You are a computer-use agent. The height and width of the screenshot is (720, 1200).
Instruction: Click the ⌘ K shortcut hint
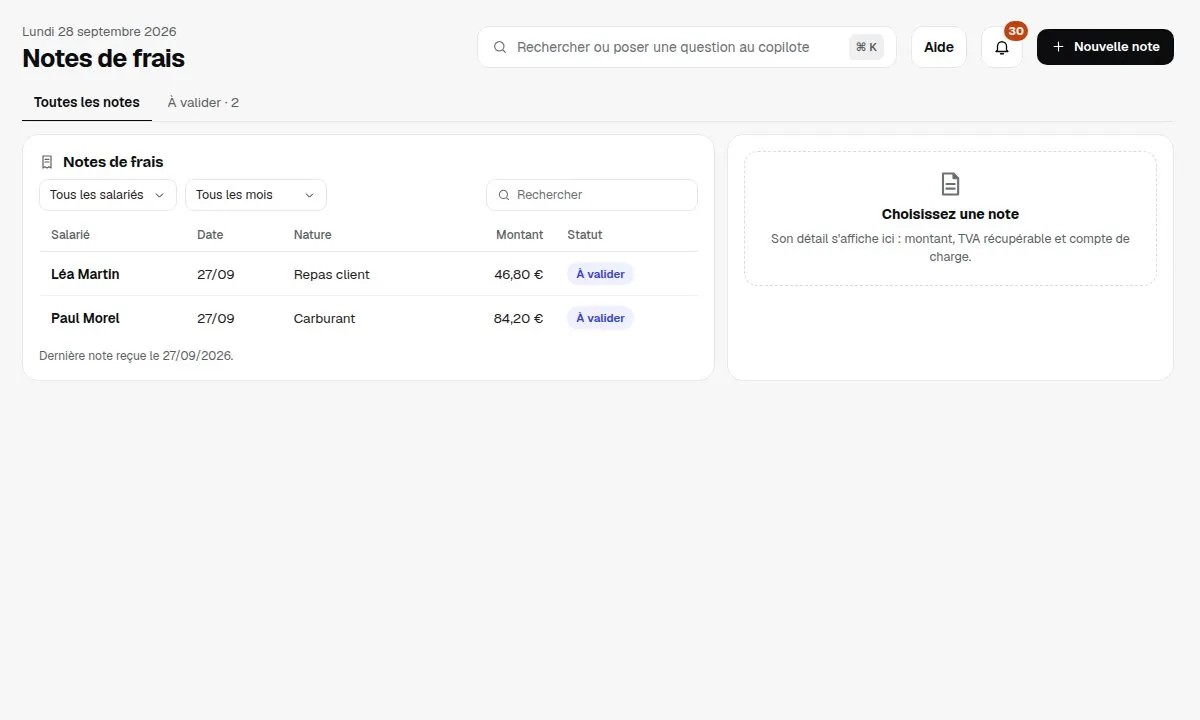coord(867,47)
